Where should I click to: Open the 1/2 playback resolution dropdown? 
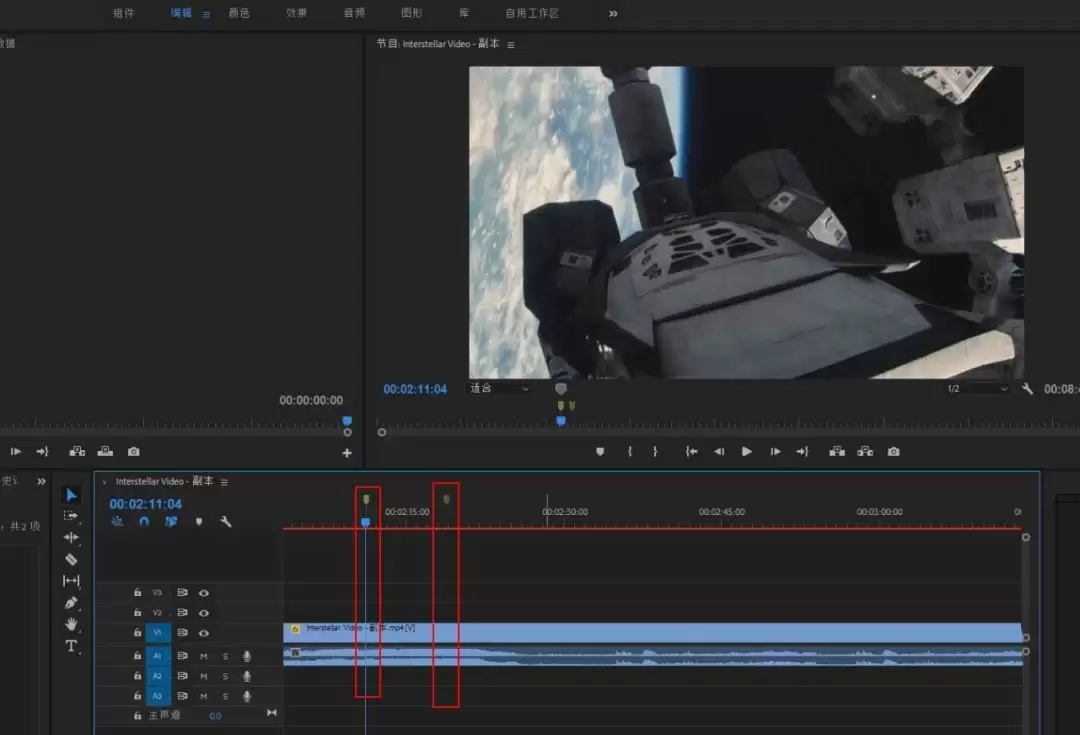(977, 389)
